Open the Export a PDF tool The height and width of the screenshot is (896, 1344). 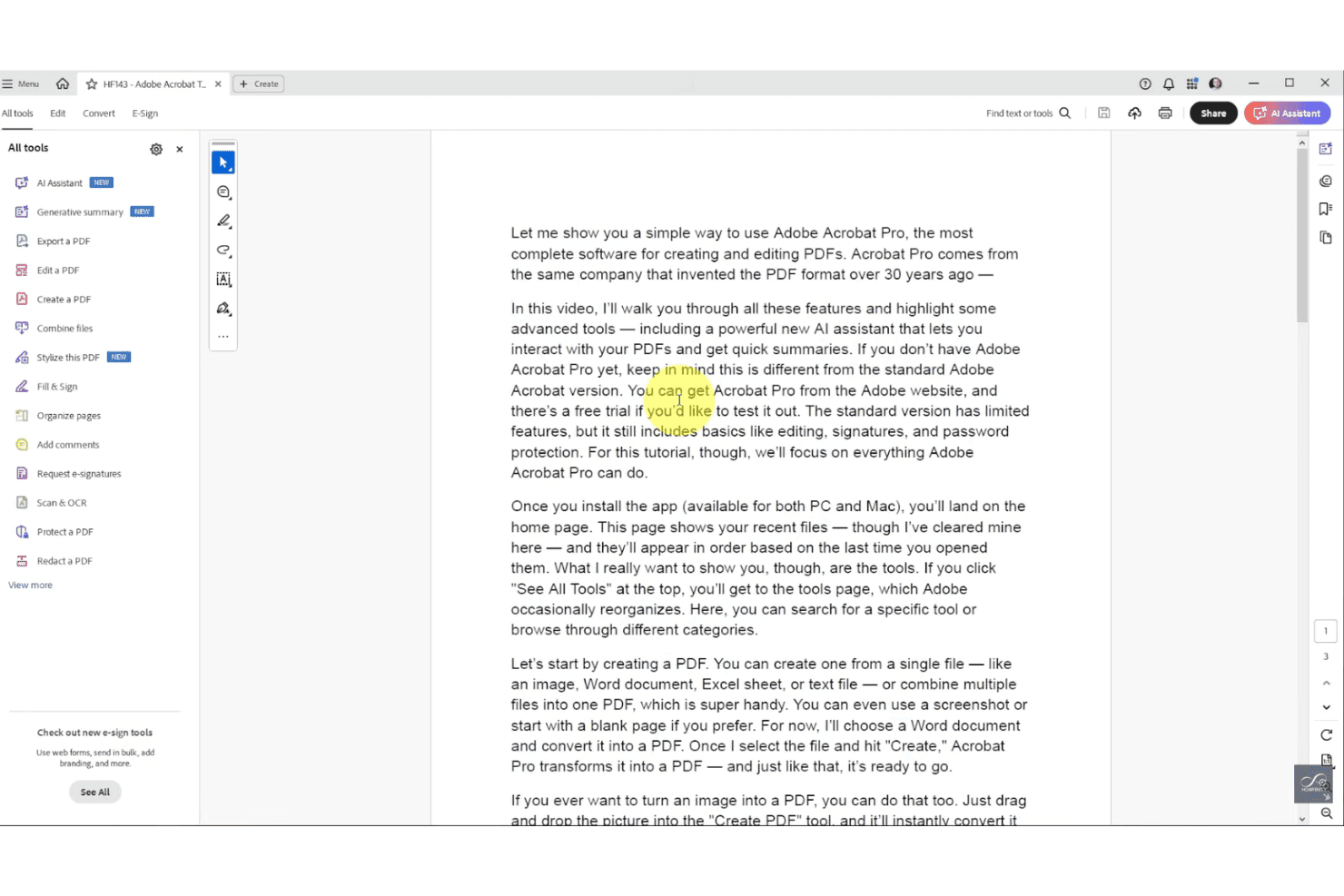[x=64, y=241]
